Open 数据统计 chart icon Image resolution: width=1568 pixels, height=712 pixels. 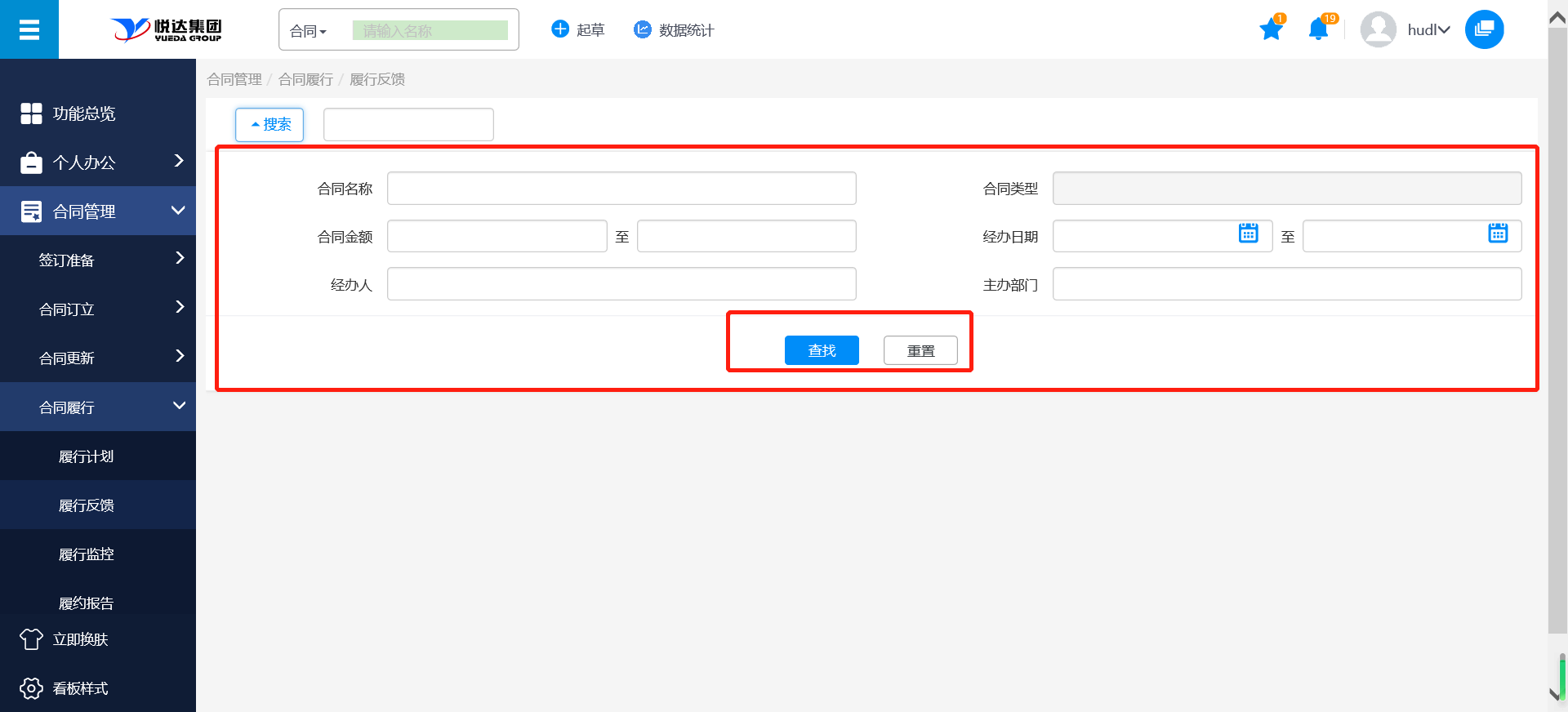point(643,29)
